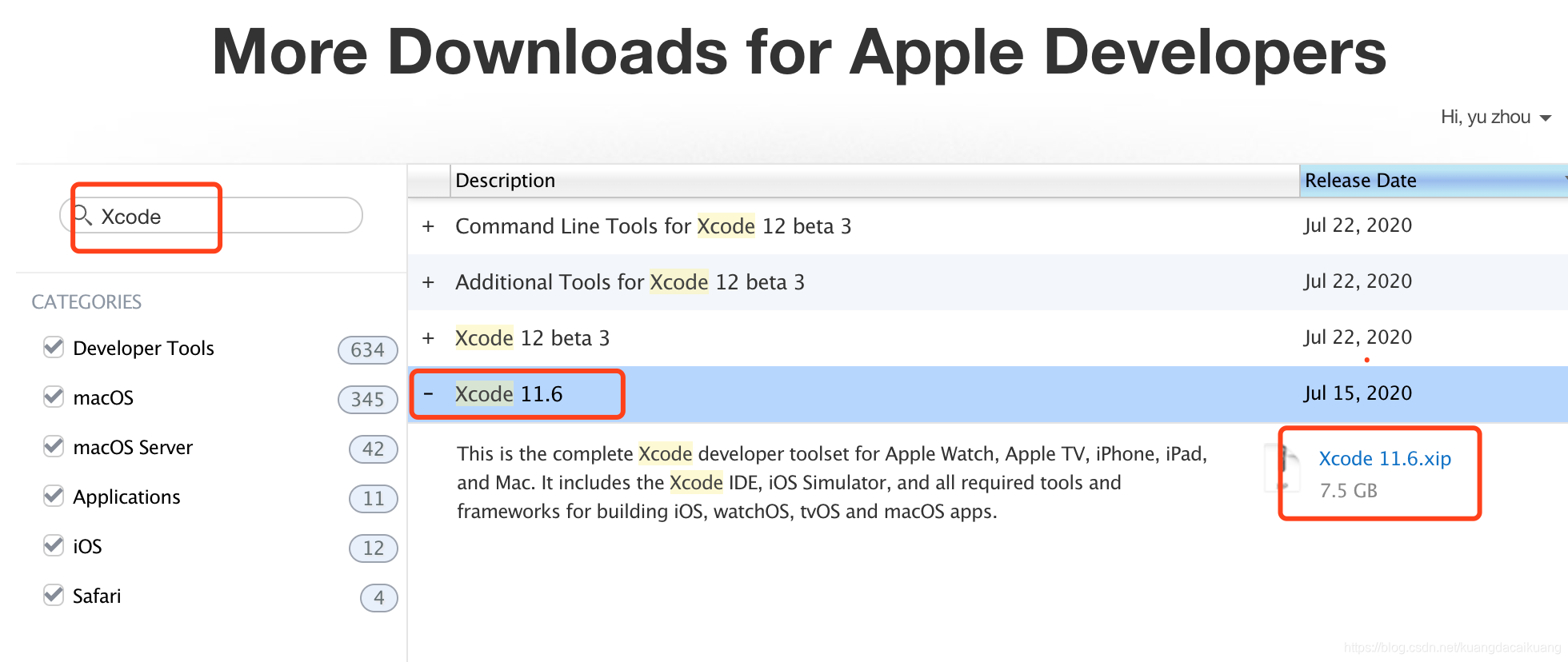The height and width of the screenshot is (662, 1568).
Task: Expand Additional Tools for Xcode 12 beta 3
Action: pyautogui.click(x=429, y=282)
